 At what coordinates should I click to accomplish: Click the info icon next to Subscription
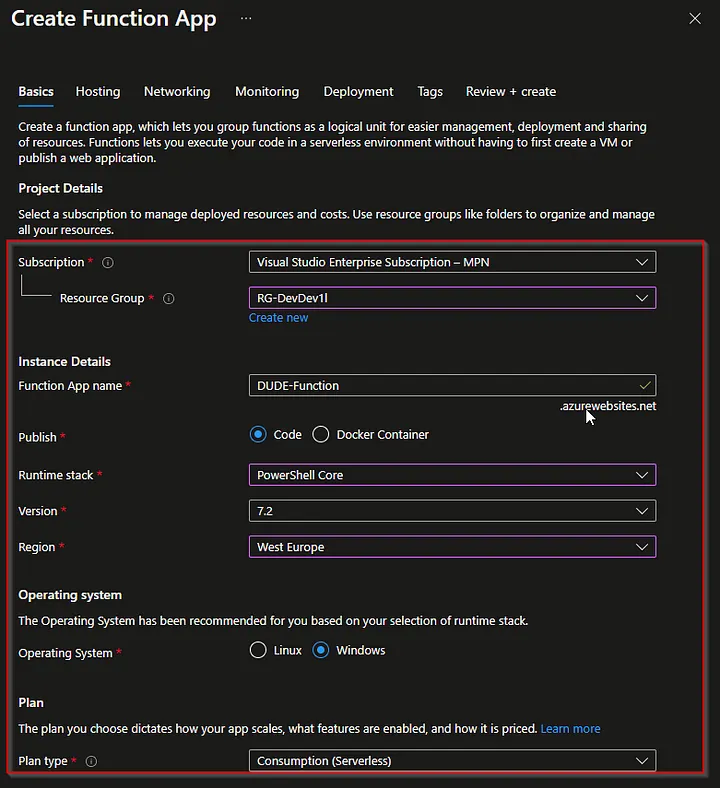[108, 263]
